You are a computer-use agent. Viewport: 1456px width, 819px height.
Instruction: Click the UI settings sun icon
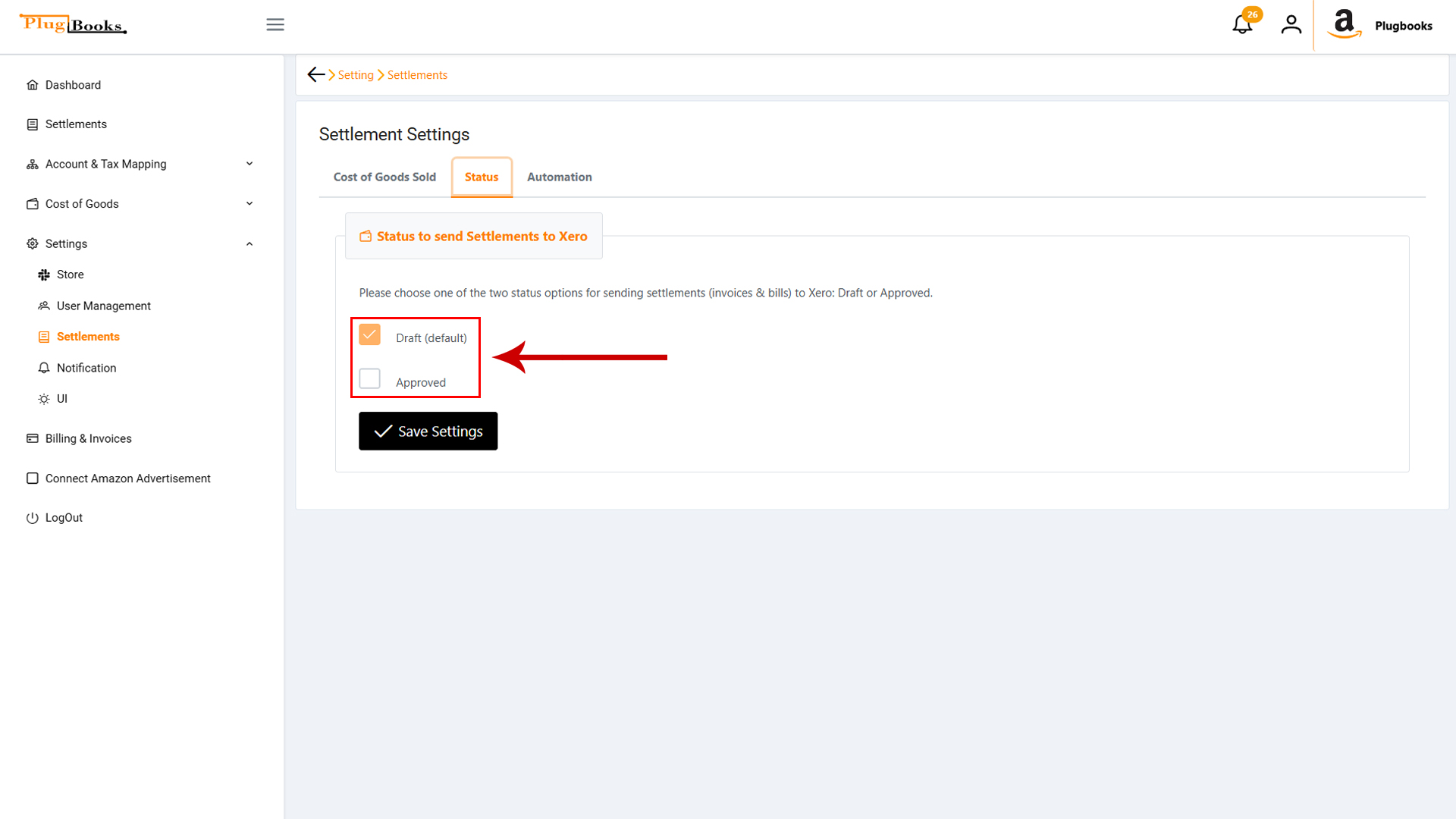[44, 398]
